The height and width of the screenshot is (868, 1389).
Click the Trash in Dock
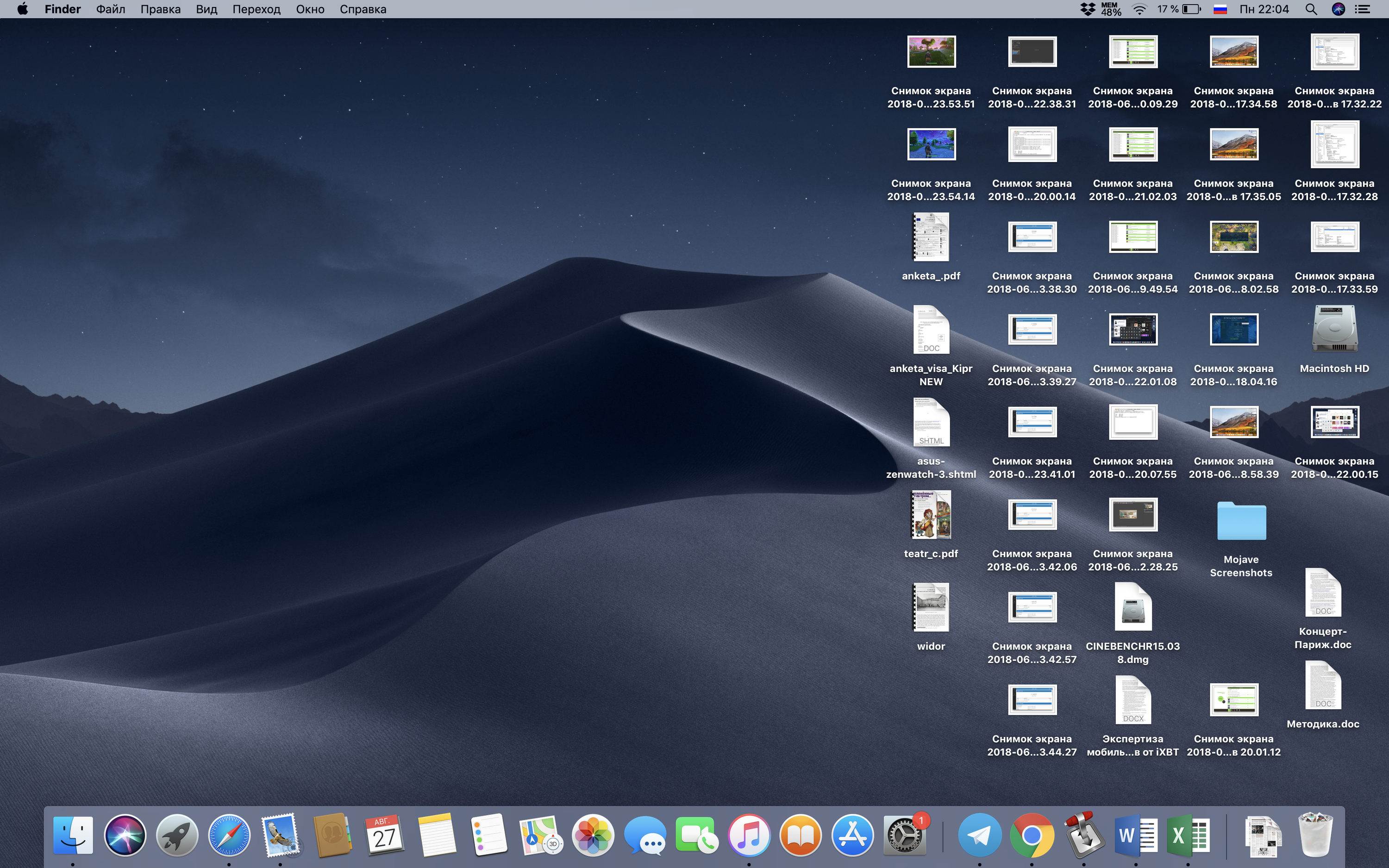click(x=1315, y=835)
